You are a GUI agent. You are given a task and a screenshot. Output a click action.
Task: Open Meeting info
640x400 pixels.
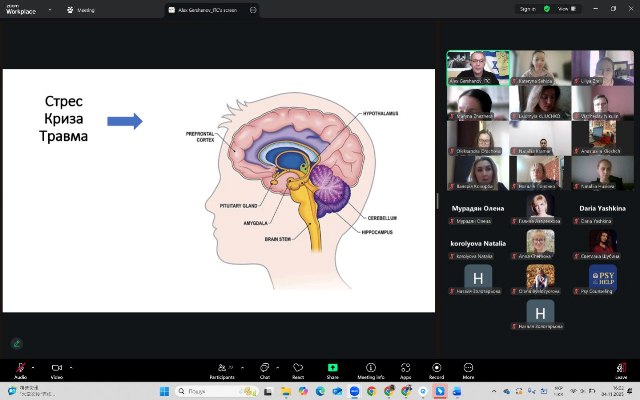pos(371,368)
